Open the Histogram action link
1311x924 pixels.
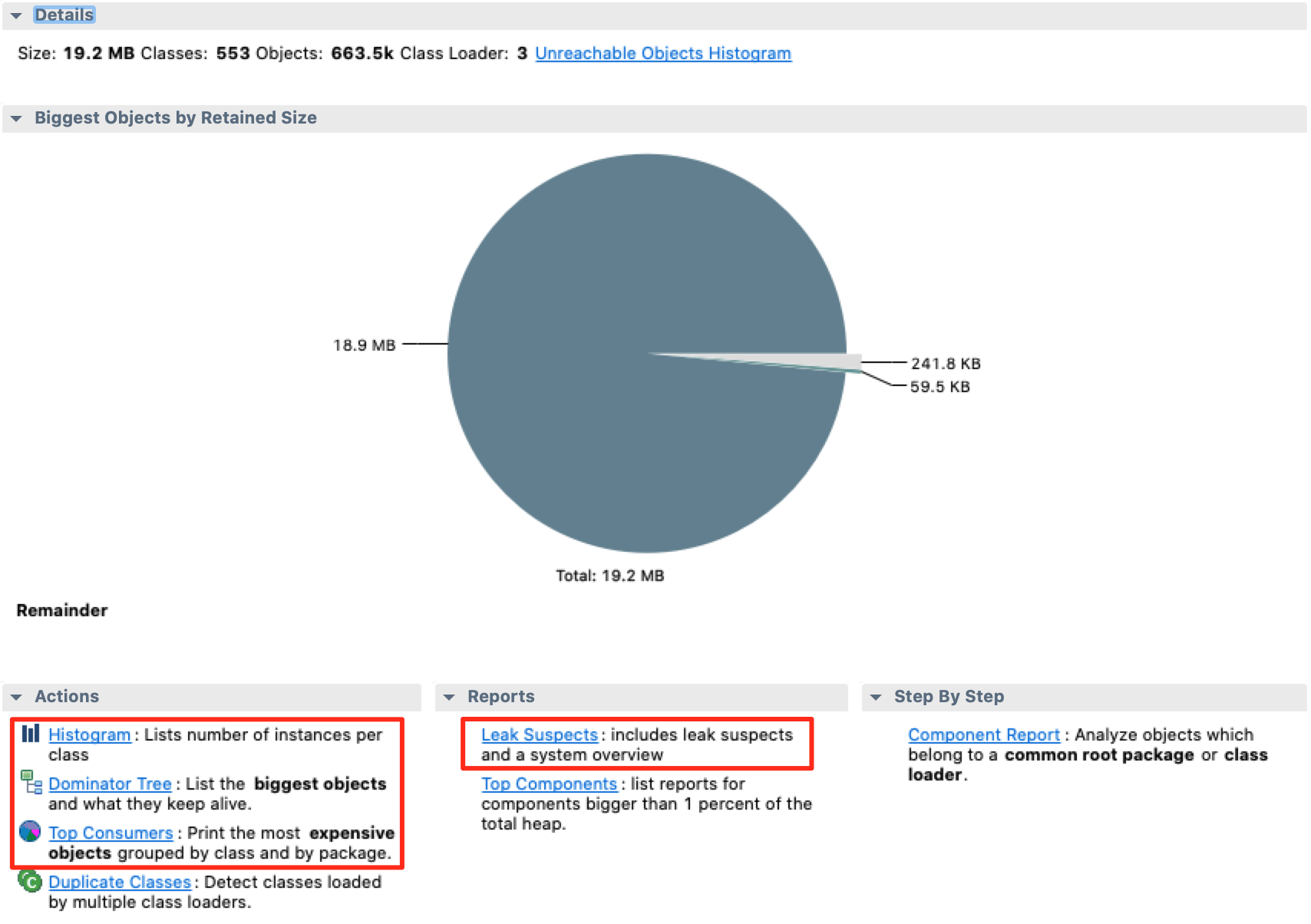click(x=89, y=734)
